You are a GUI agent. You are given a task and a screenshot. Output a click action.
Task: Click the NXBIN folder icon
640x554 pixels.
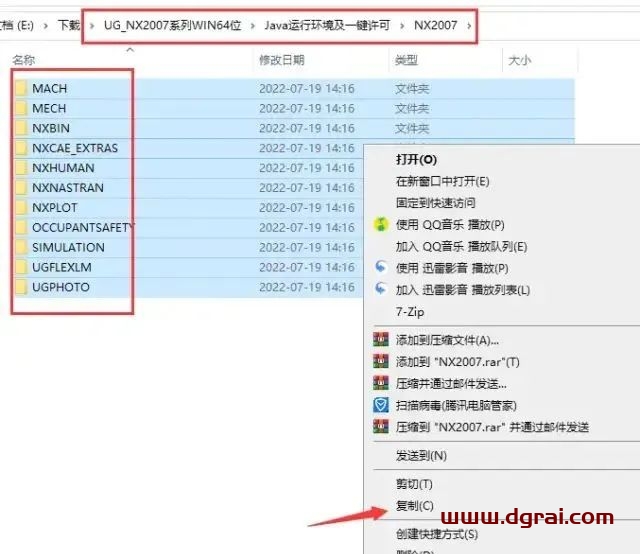(21, 128)
